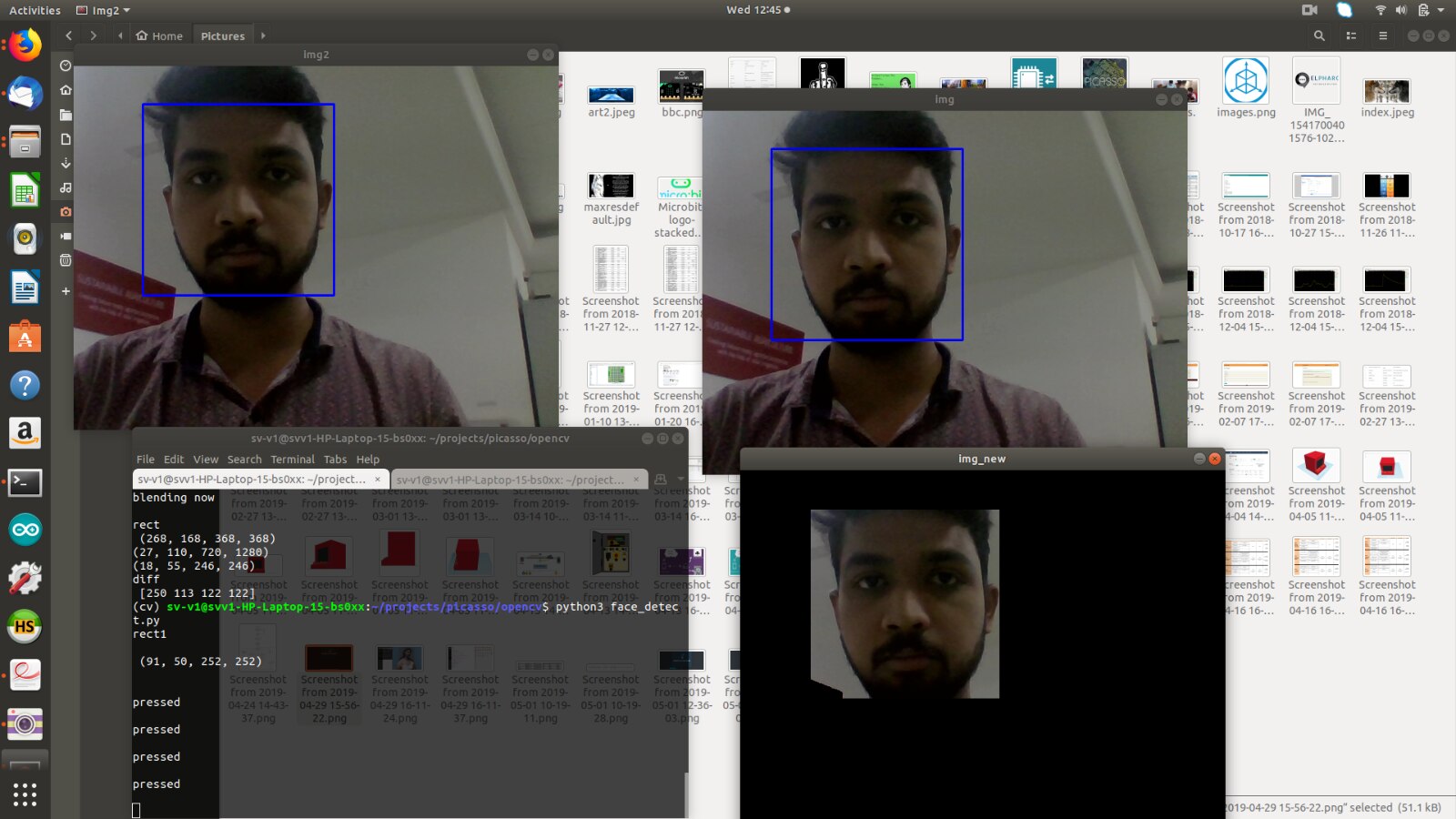This screenshot has width=1456, height=819.
Task: Click the volume indicator in the top bar
Action: pos(1400,10)
